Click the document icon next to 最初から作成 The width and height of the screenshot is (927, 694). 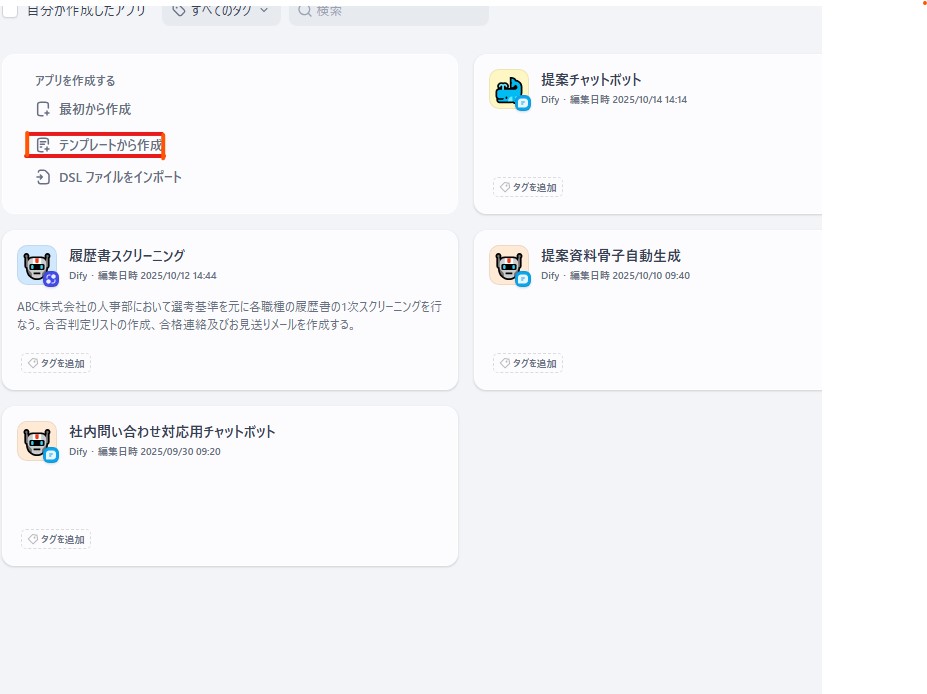(43, 109)
